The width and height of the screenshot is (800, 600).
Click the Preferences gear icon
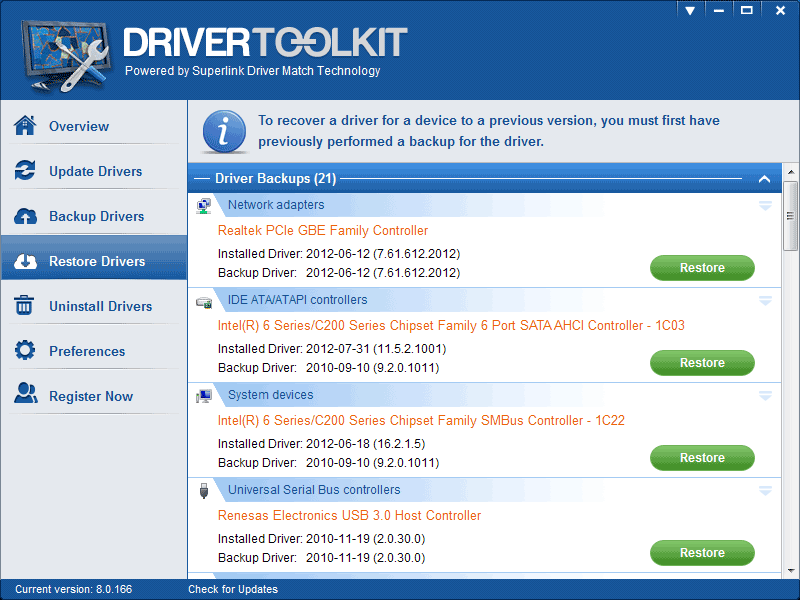click(x=25, y=351)
